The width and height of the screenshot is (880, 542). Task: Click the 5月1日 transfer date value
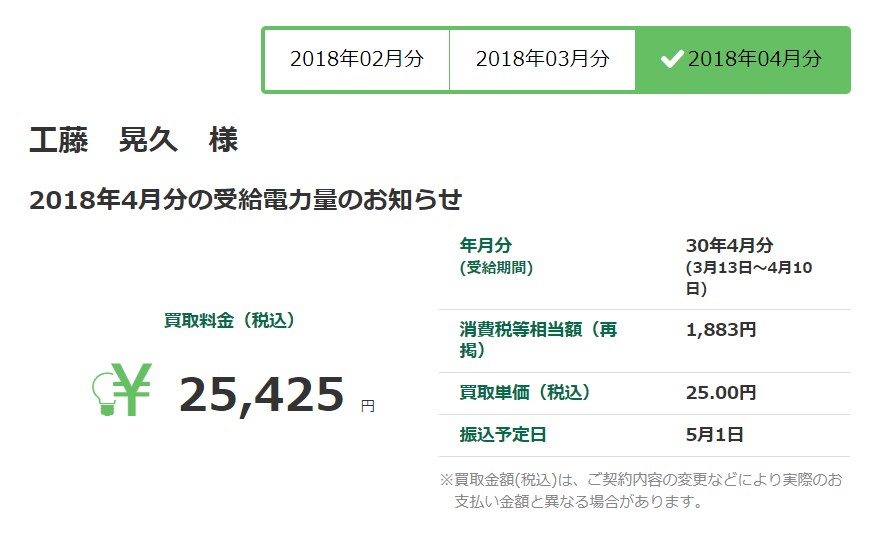point(714,435)
